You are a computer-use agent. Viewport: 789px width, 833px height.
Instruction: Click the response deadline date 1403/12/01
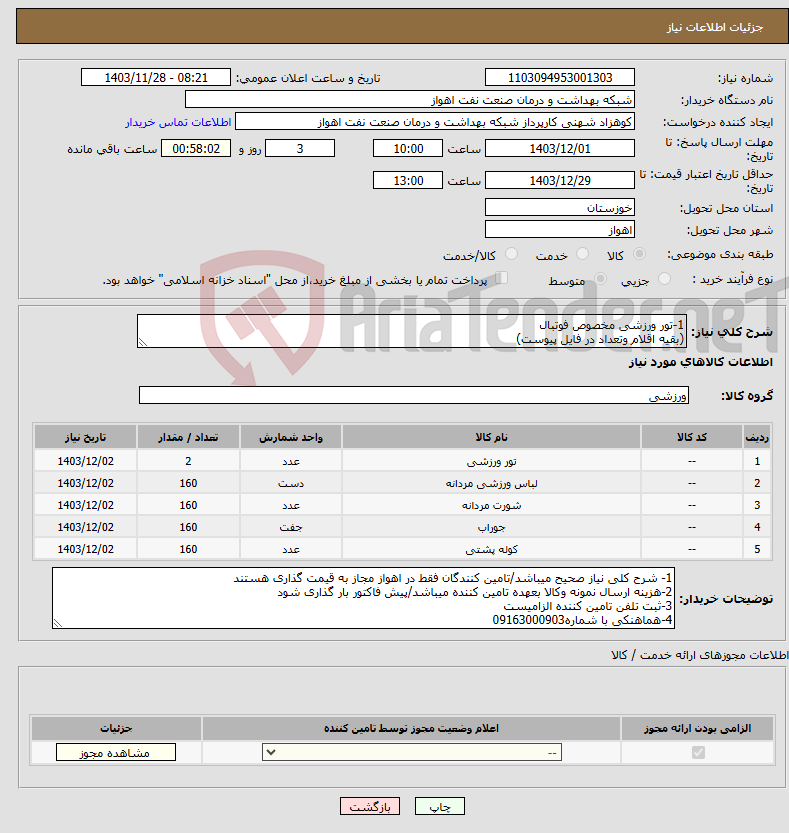pyautogui.click(x=560, y=149)
